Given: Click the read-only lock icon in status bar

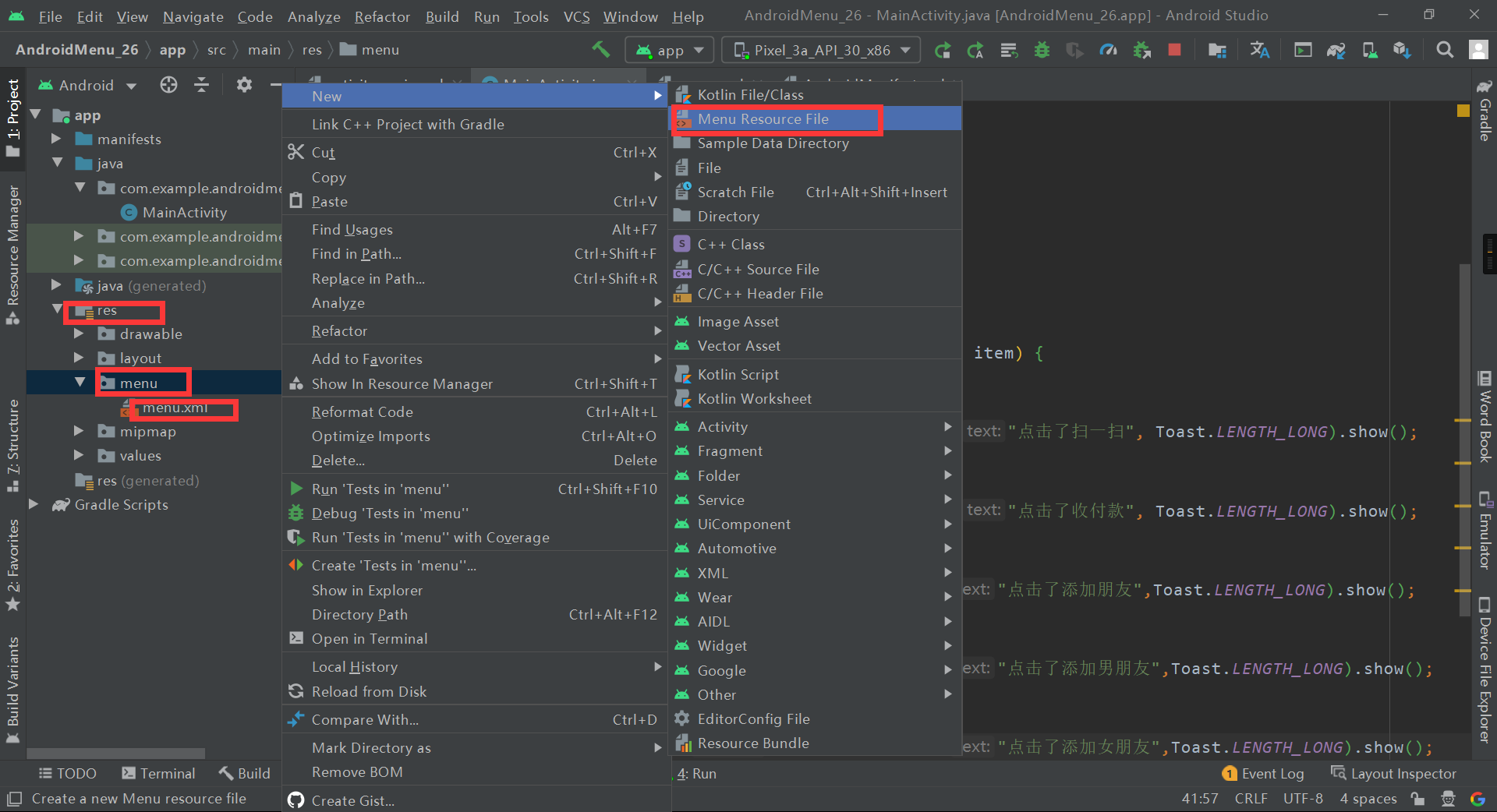Looking at the screenshot, I should coord(1418,799).
